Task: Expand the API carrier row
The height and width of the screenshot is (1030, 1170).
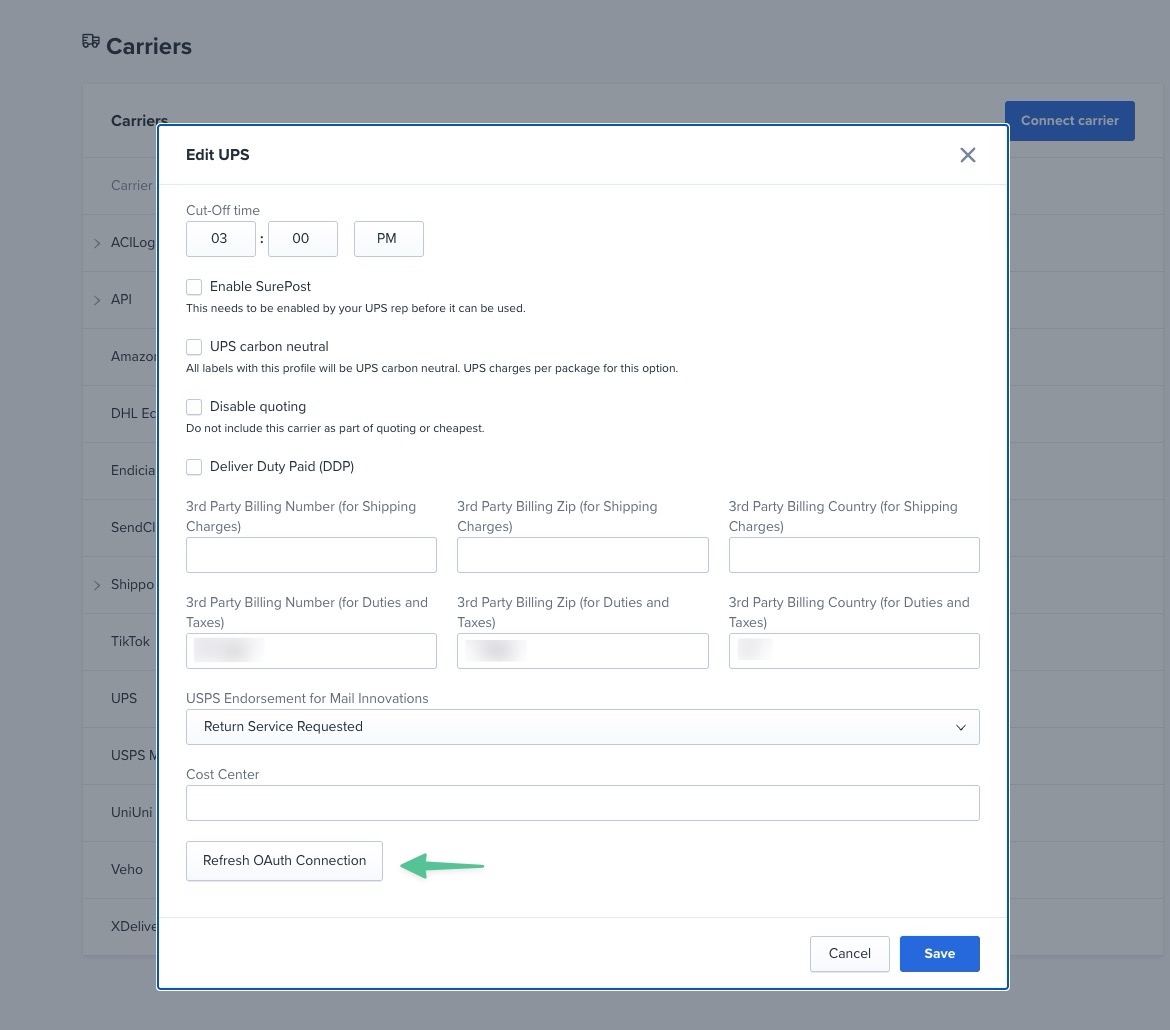Action: point(97,300)
